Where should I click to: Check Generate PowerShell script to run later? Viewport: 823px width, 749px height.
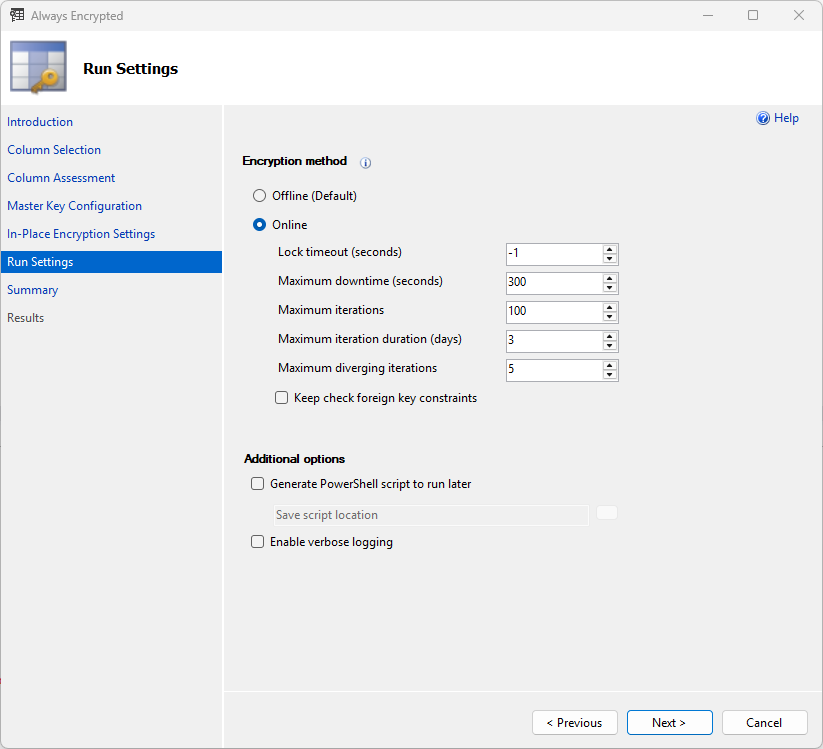(257, 483)
